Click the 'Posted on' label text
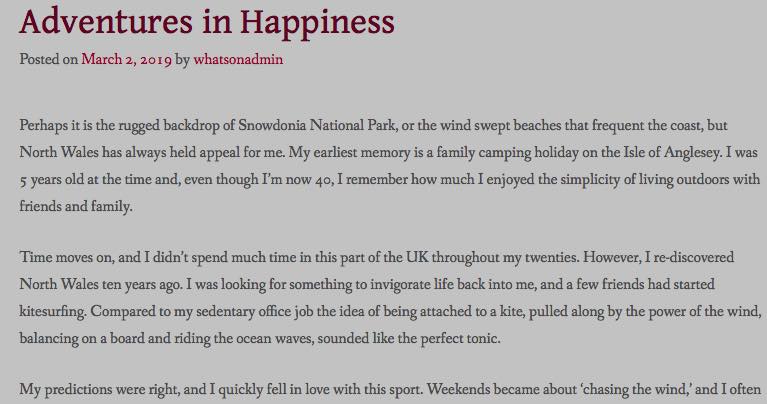The height and width of the screenshot is (404, 767). click(x=48, y=60)
